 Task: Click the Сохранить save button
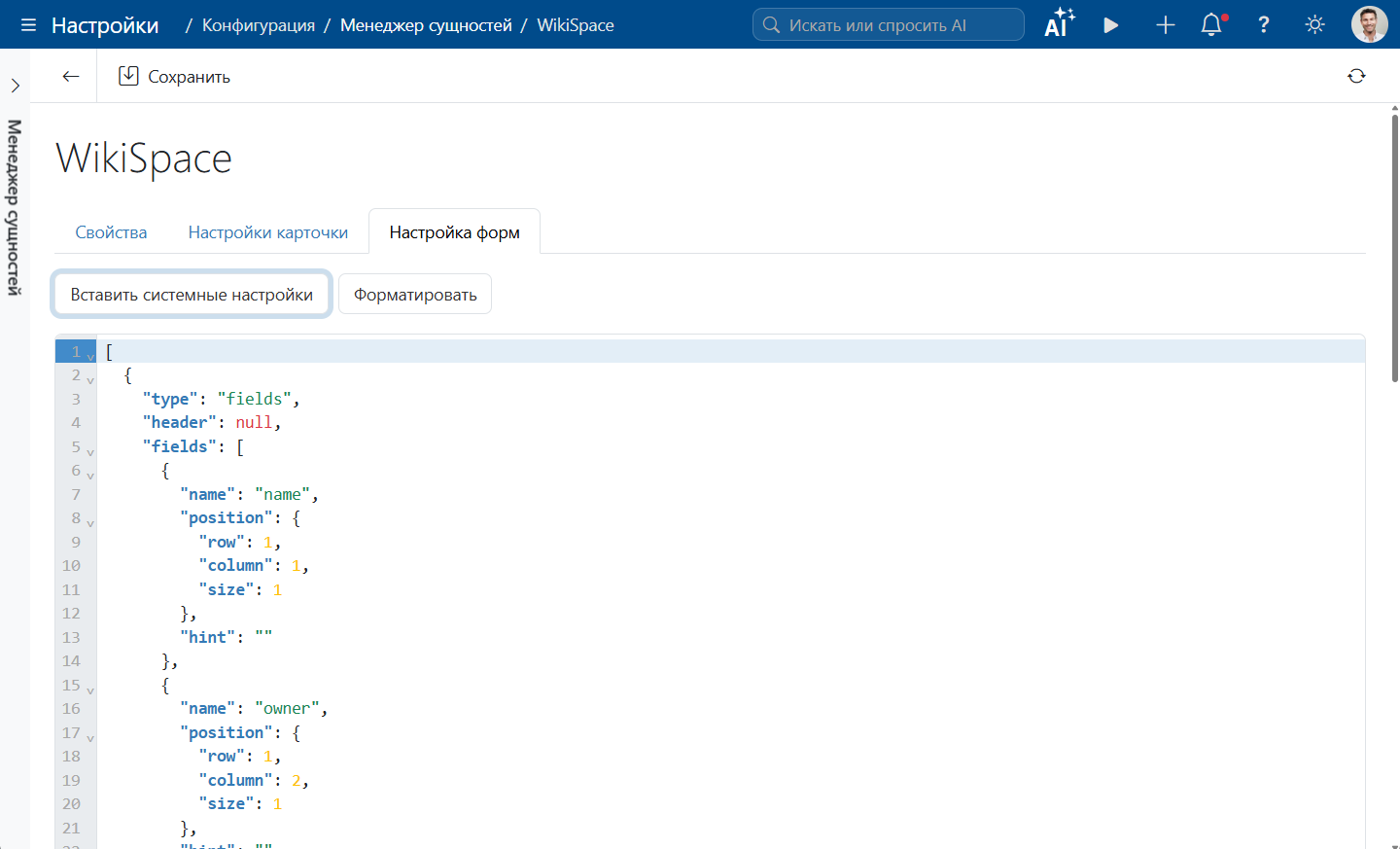click(174, 76)
